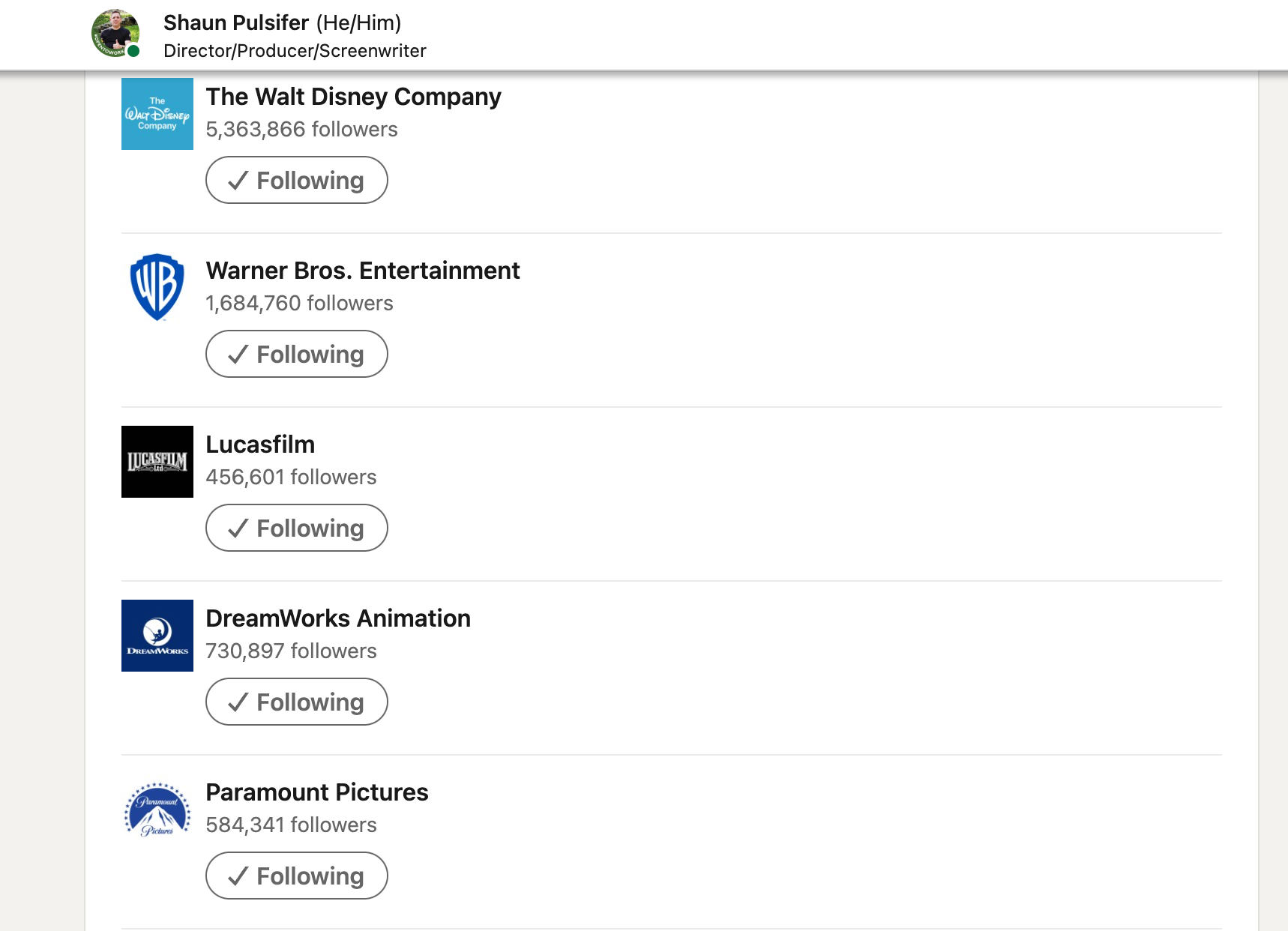Click the Lucasfilm logo thumbnail
1288x931 pixels.
point(157,462)
